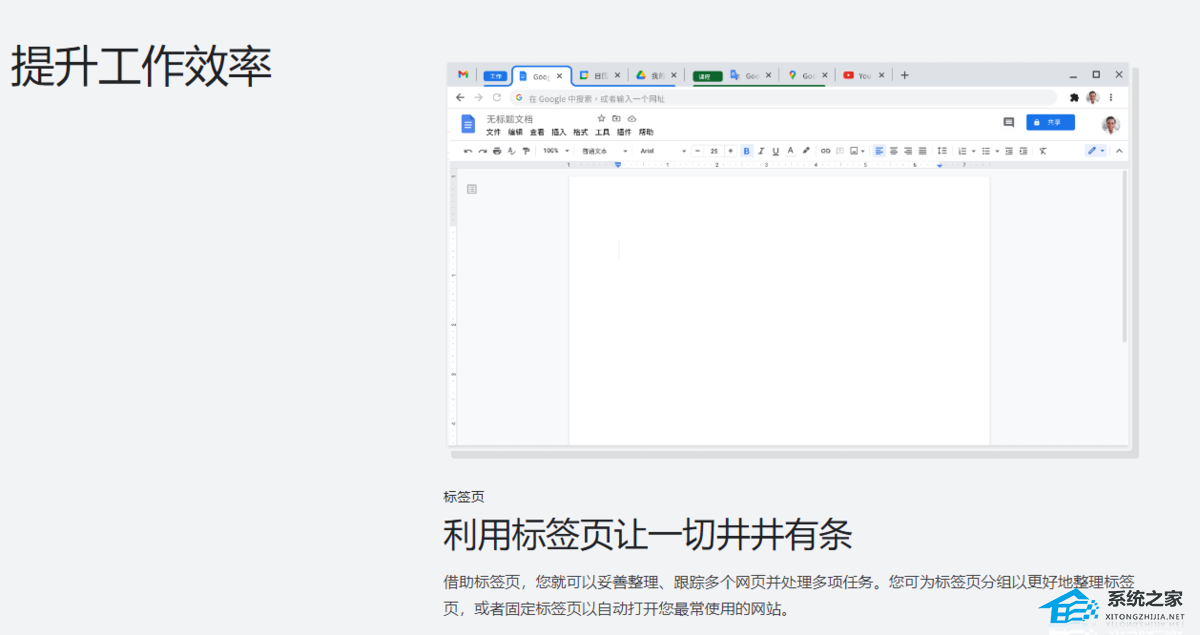Star the untitled document

pos(601,119)
